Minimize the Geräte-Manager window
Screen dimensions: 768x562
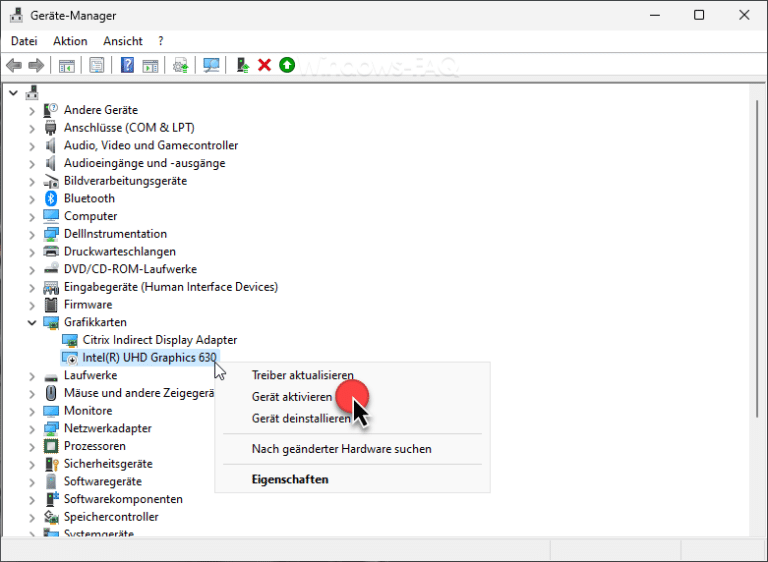[x=654, y=15]
